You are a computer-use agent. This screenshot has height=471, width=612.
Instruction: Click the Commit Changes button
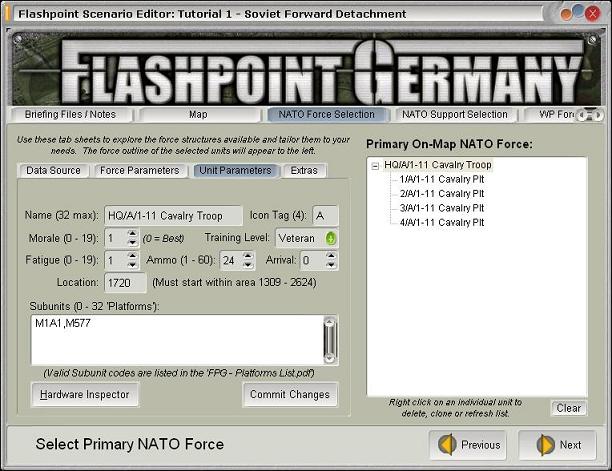pos(290,395)
